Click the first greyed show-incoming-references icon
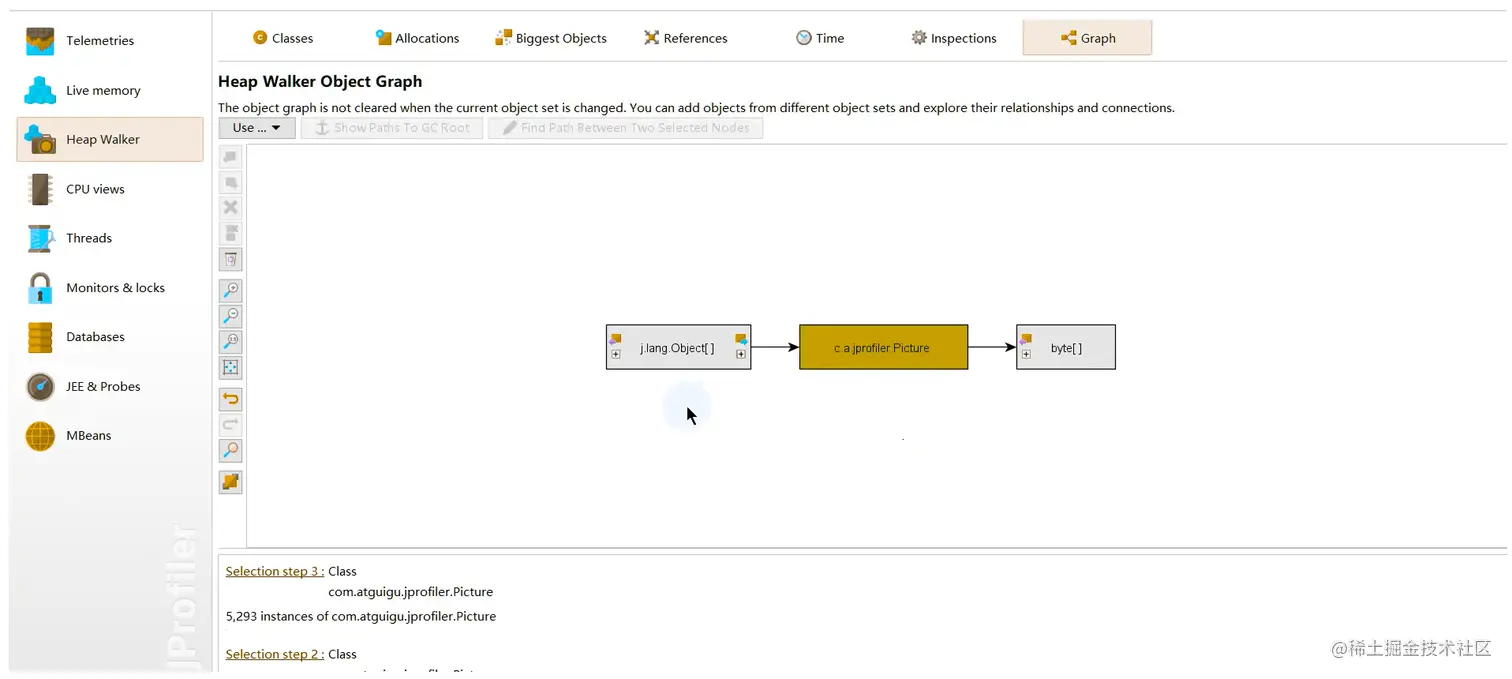 coord(231,157)
